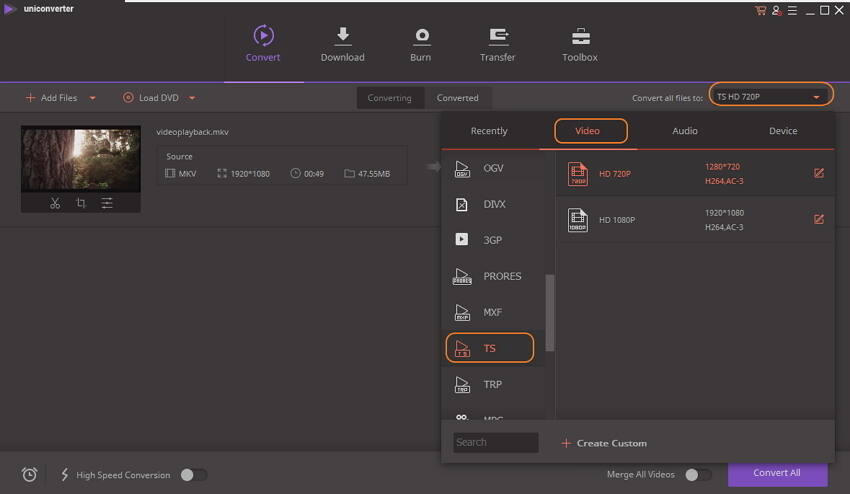Edit the HD 1080P preset

819,219
